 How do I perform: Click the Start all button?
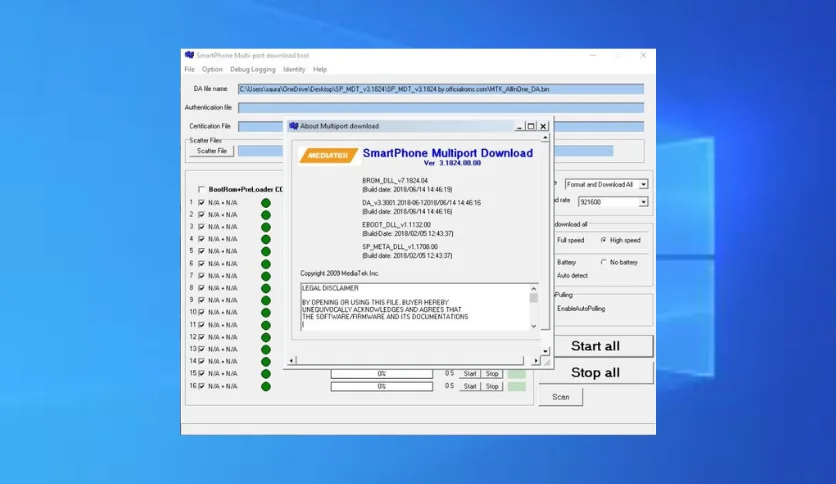595,346
